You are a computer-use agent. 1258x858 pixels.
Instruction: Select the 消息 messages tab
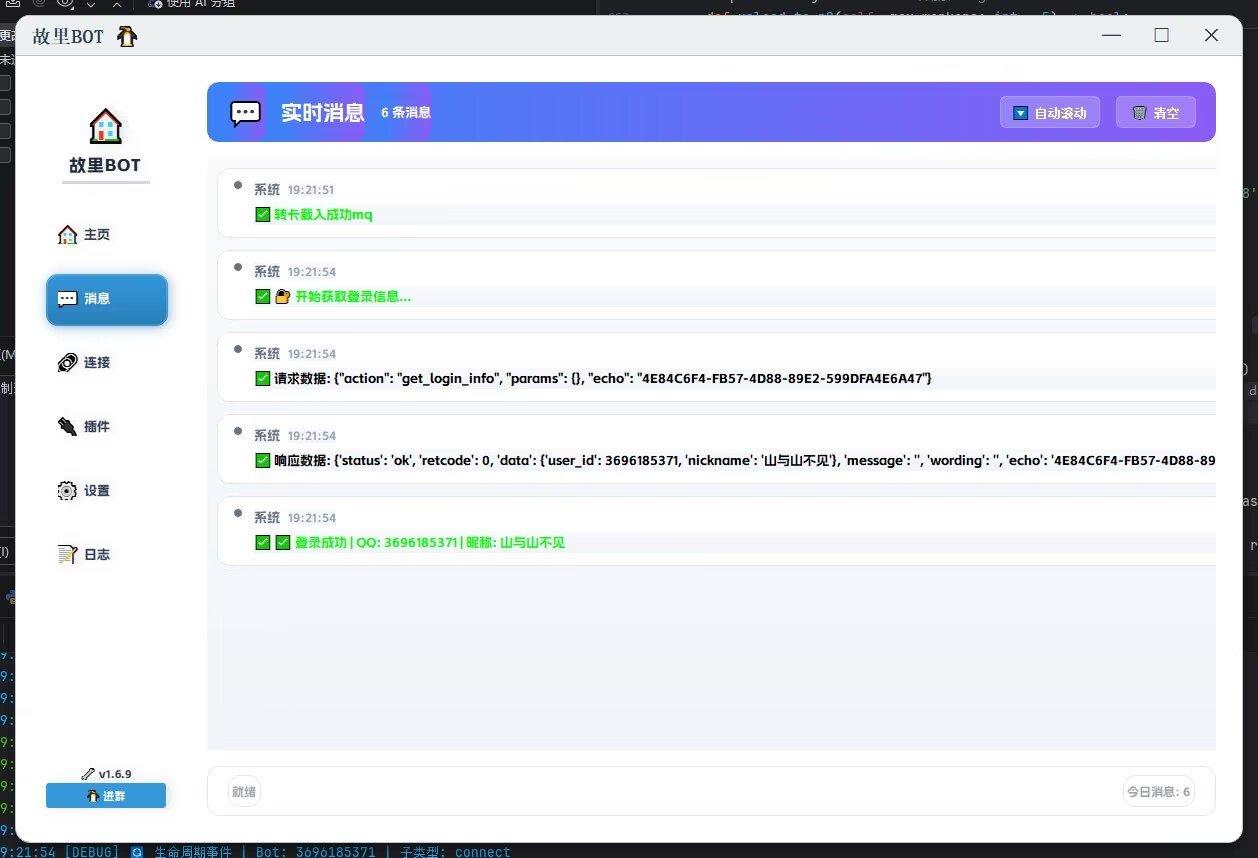tap(106, 299)
